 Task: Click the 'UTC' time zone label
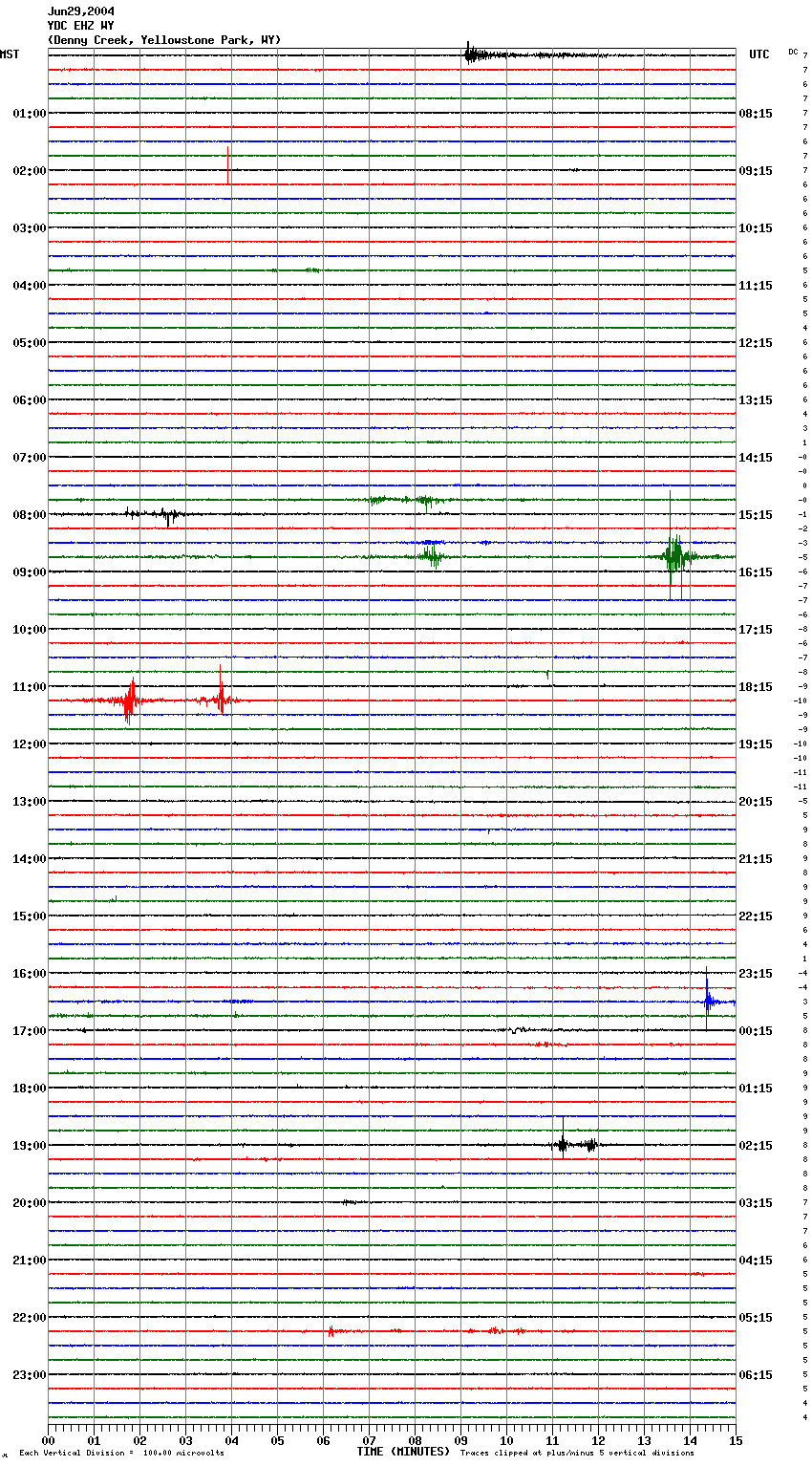tap(759, 54)
